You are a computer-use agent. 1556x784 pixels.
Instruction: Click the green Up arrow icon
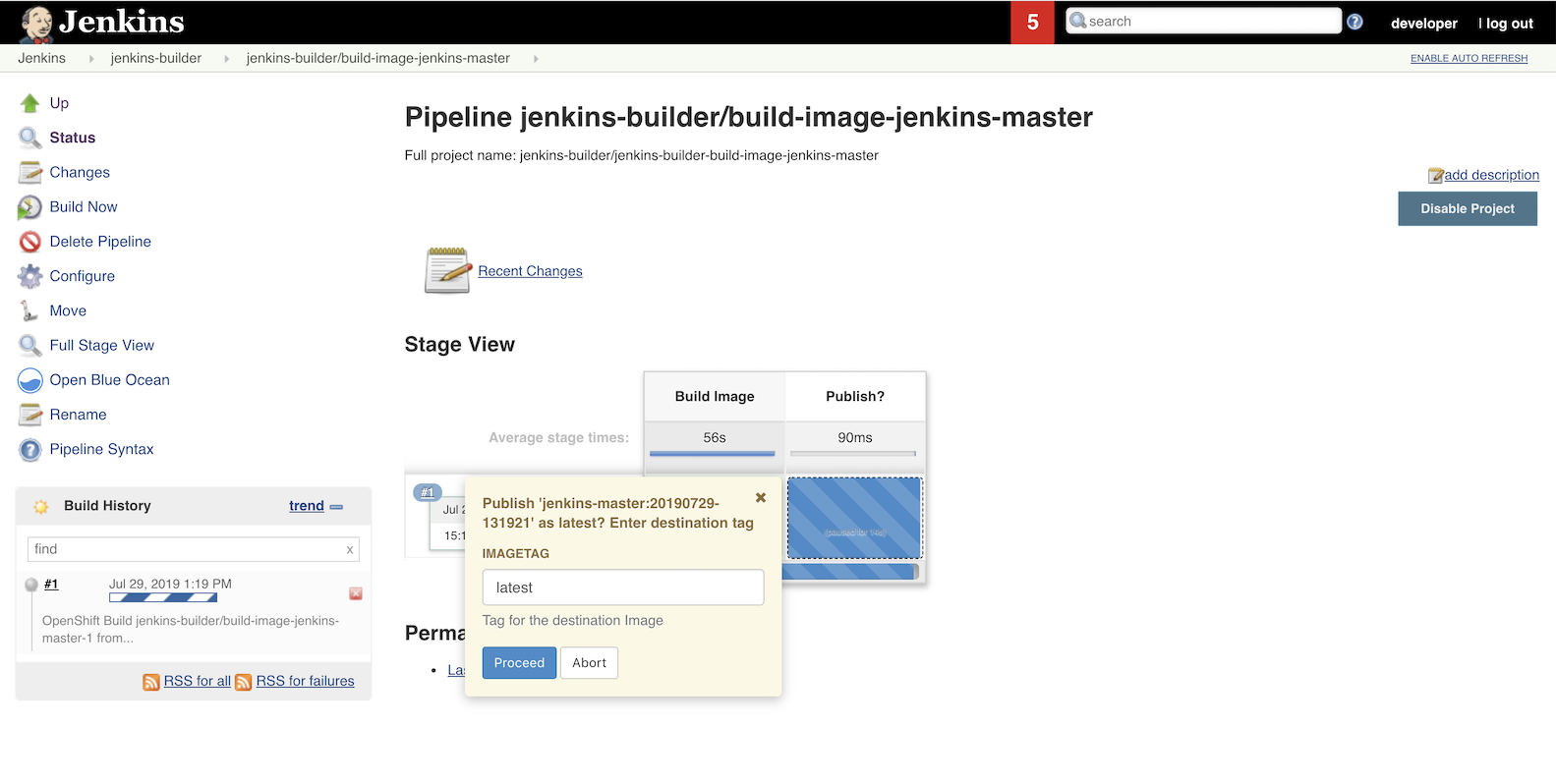[x=30, y=103]
